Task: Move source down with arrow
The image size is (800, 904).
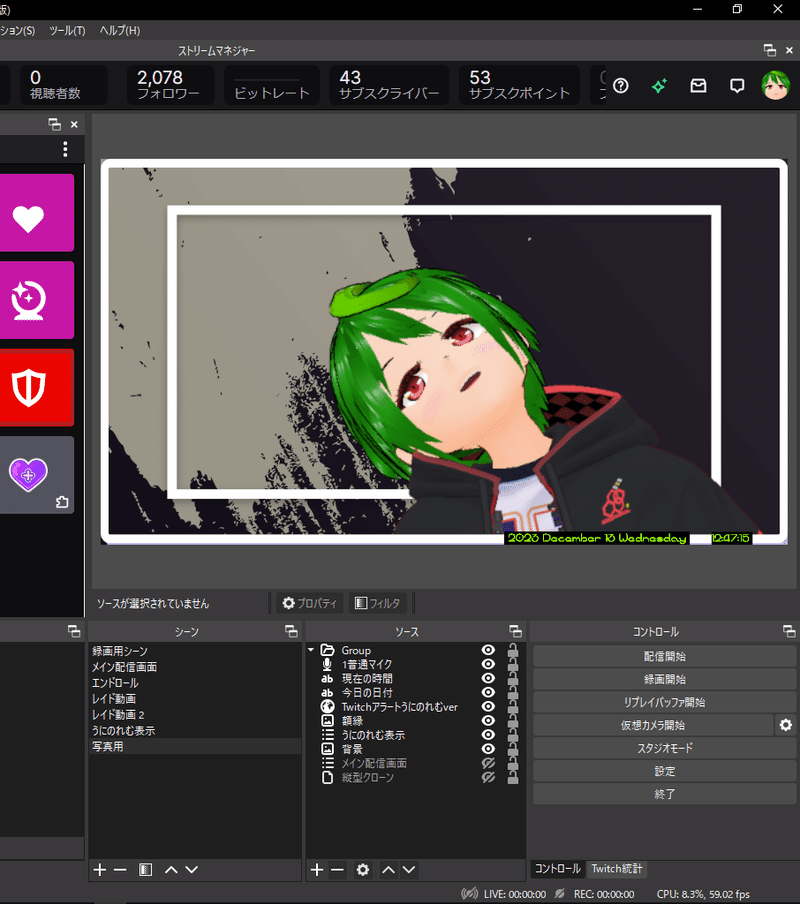Action: coord(409,869)
